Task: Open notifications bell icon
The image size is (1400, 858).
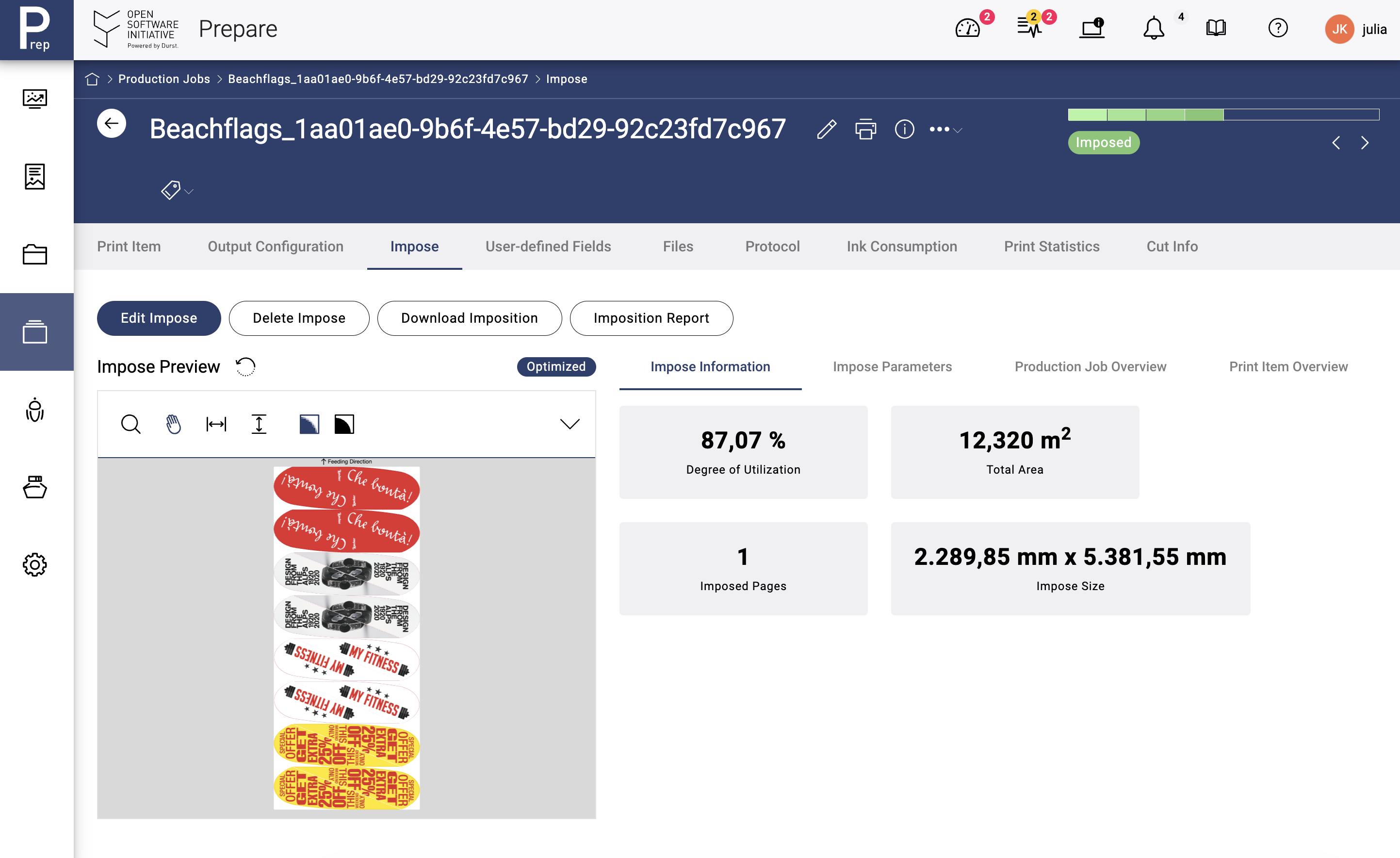Action: (x=1154, y=29)
